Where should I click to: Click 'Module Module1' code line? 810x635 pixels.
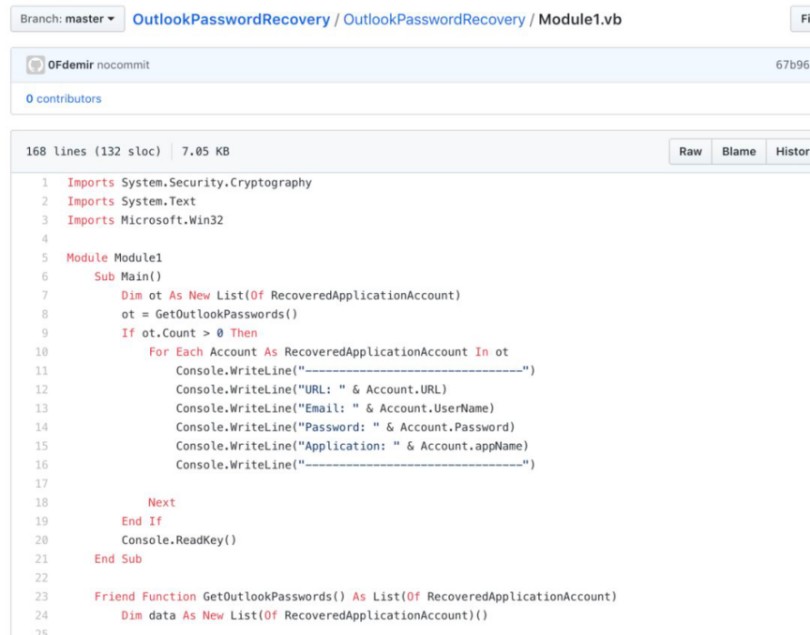click(x=114, y=257)
